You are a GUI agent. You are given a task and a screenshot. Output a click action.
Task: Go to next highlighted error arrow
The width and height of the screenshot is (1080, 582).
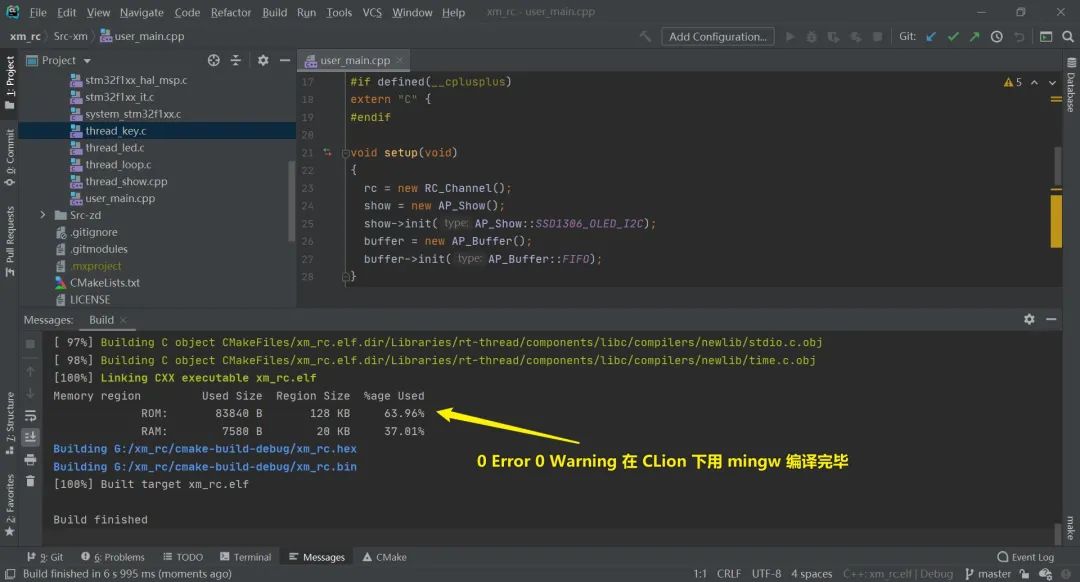[x=1052, y=82]
